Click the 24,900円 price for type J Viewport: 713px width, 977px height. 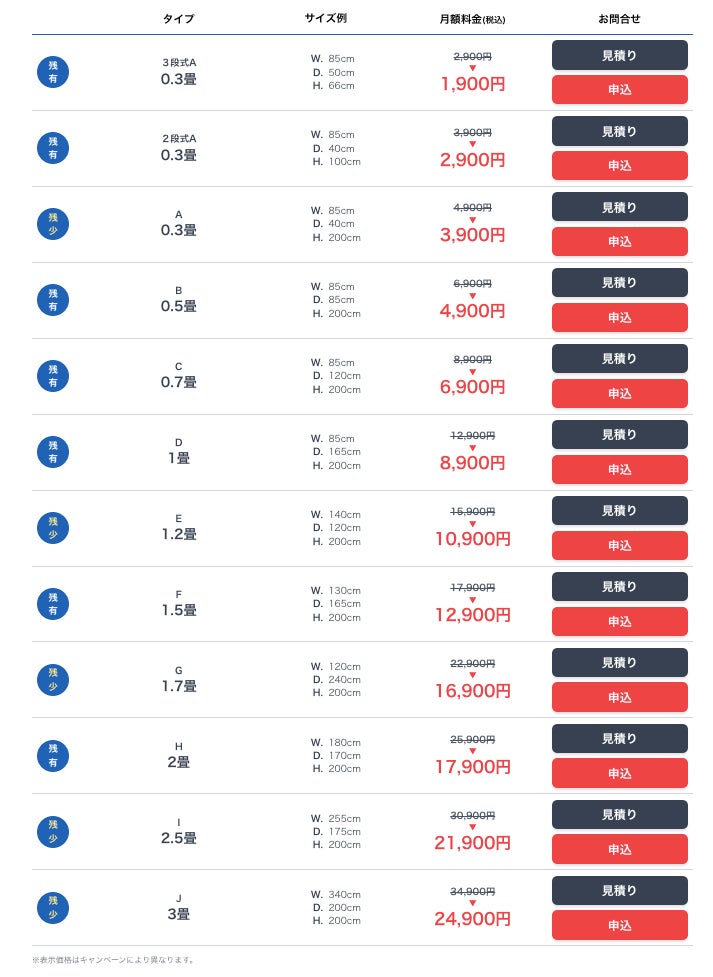click(x=472, y=919)
